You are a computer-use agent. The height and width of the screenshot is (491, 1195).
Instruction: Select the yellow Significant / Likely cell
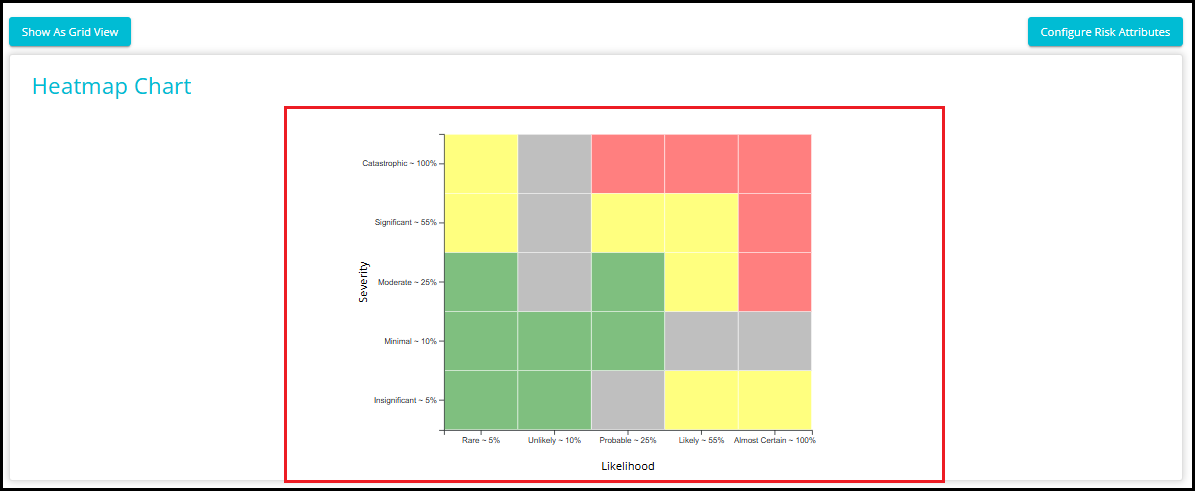coord(701,222)
